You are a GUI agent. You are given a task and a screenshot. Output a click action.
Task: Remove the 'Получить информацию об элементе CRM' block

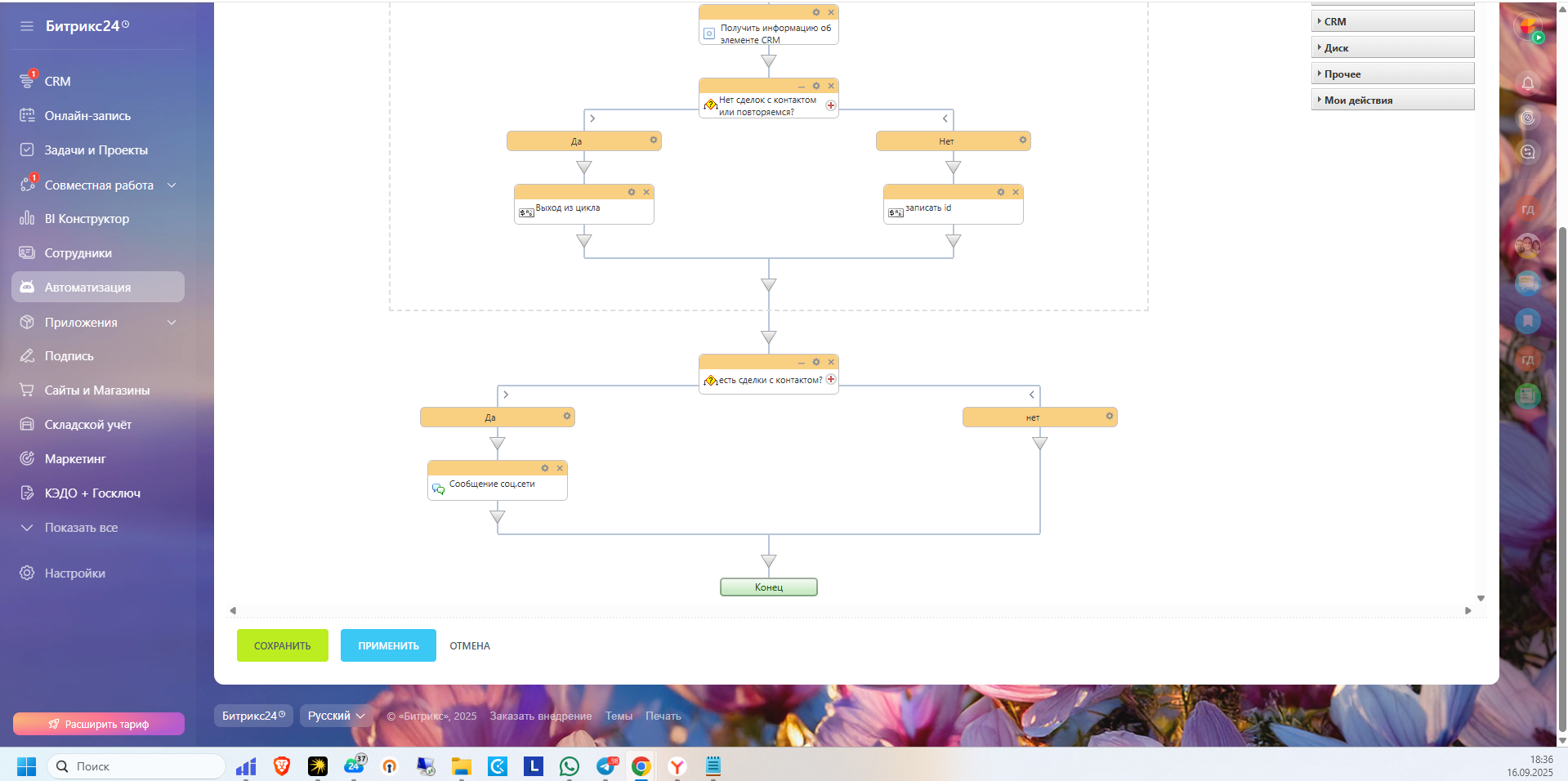pos(831,12)
